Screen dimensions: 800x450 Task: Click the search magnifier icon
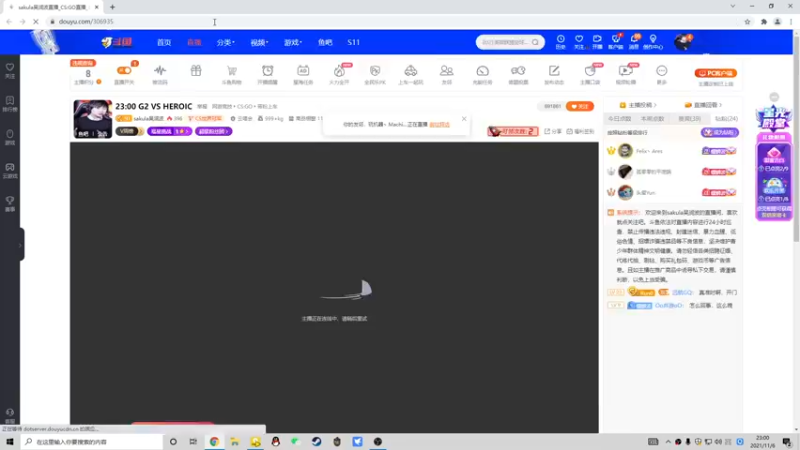[535, 42]
